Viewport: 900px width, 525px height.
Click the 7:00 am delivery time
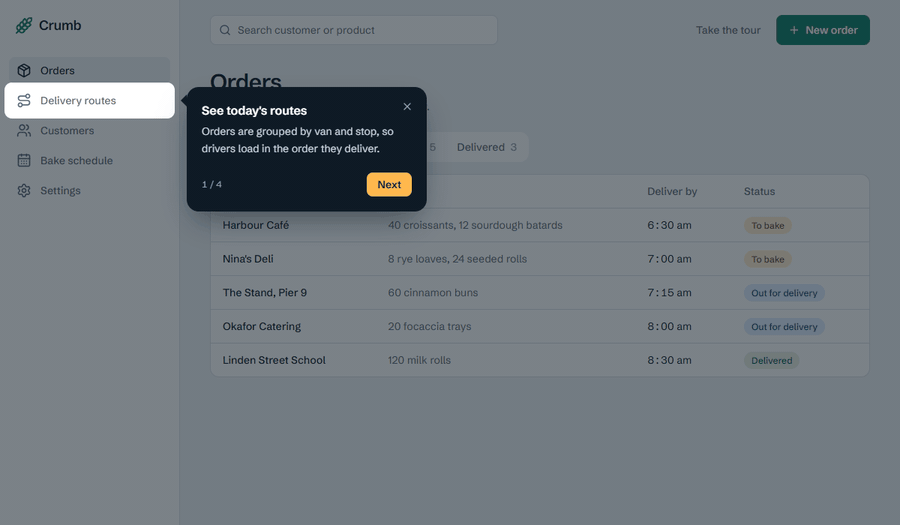click(x=669, y=259)
